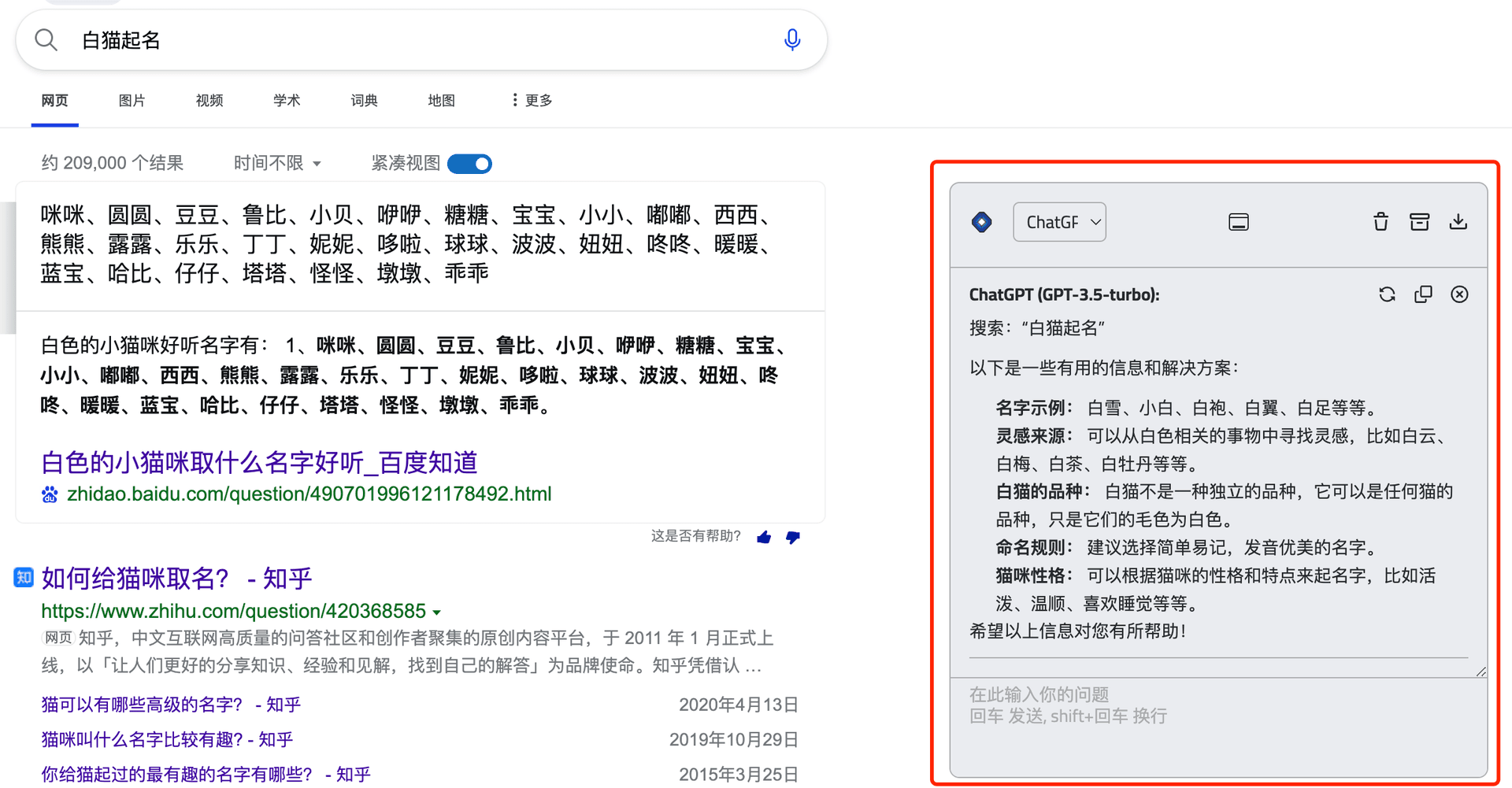The width and height of the screenshot is (1512, 788).
Task: Click the window layout icon in panel header
Action: [1238, 222]
